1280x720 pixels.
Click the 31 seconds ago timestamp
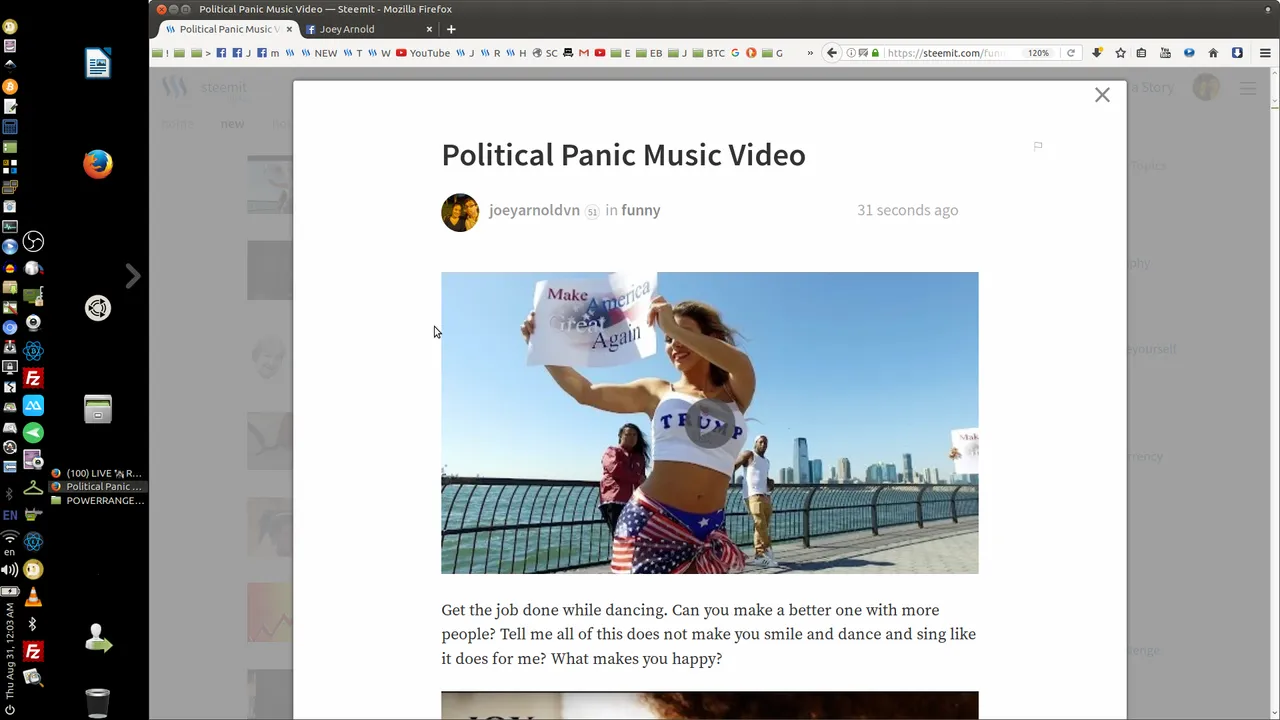[x=907, y=210]
